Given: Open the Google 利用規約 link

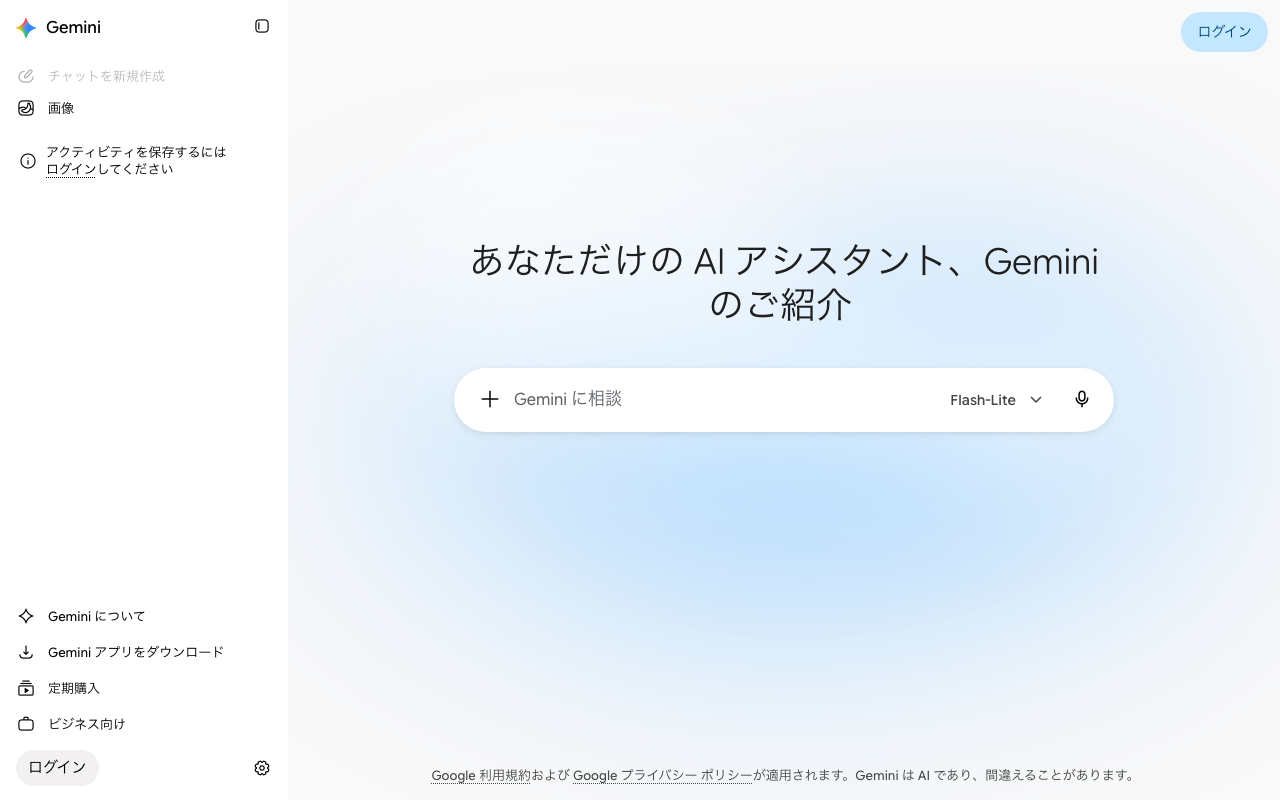Looking at the screenshot, I should pyautogui.click(x=481, y=775).
